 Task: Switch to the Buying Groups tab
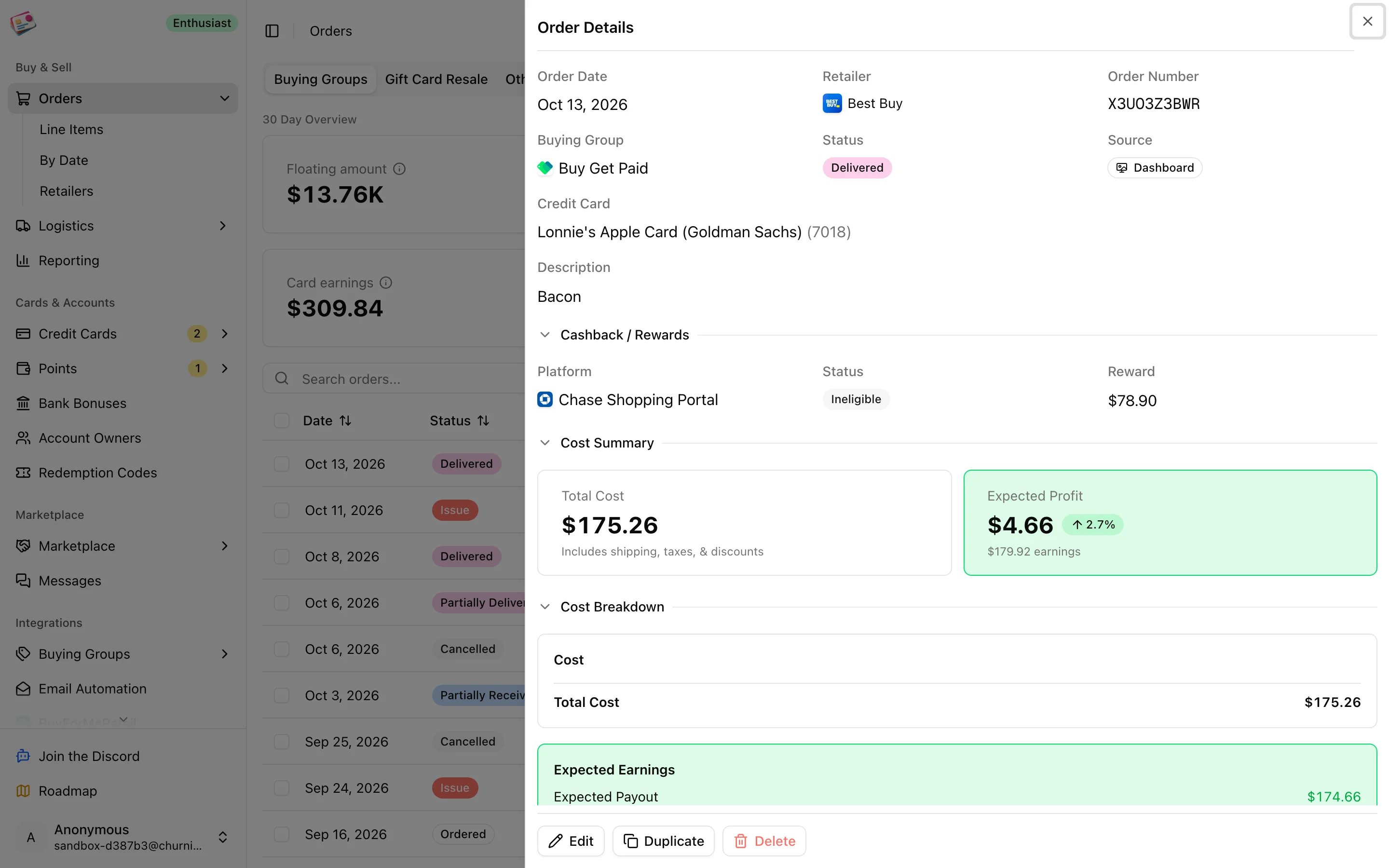click(x=320, y=79)
